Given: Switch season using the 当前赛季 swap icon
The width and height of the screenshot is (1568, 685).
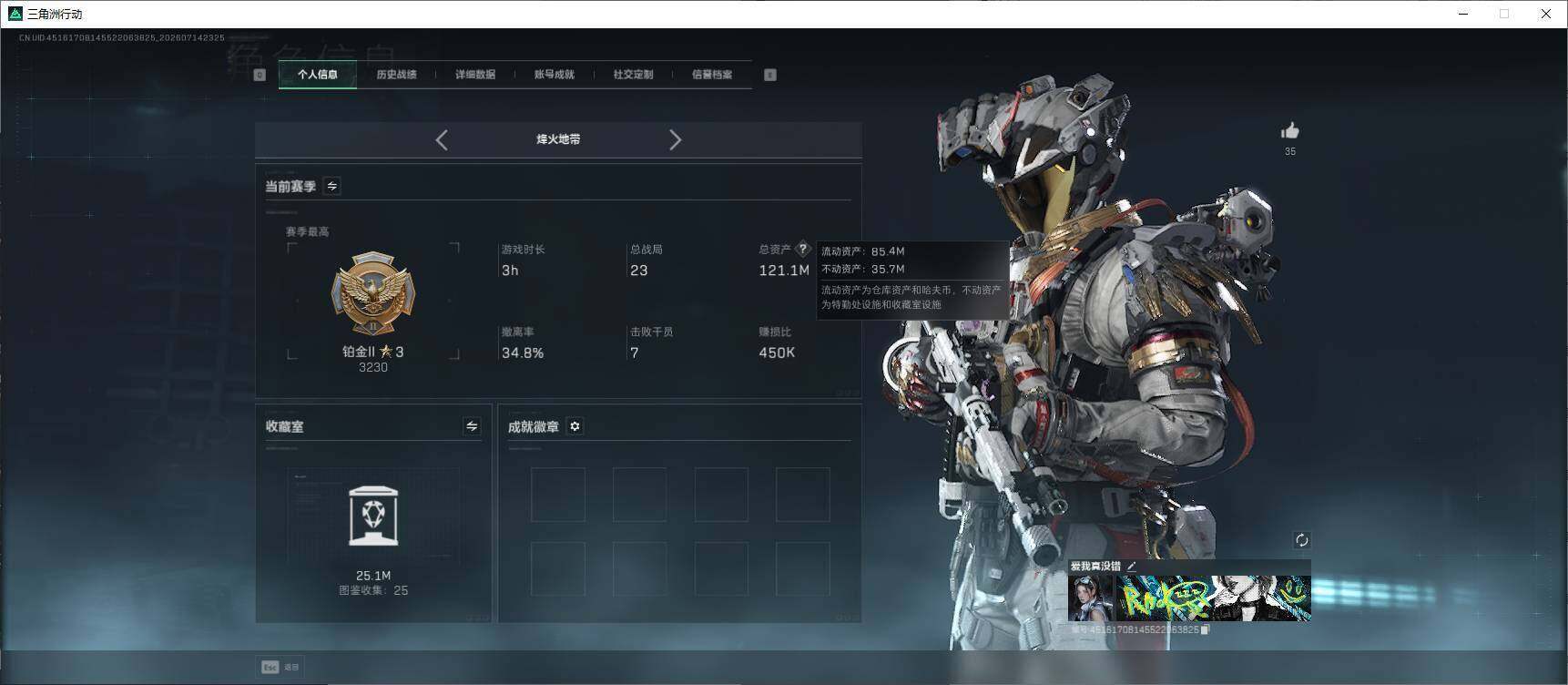Looking at the screenshot, I should pyautogui.click(x=332, y=186).
